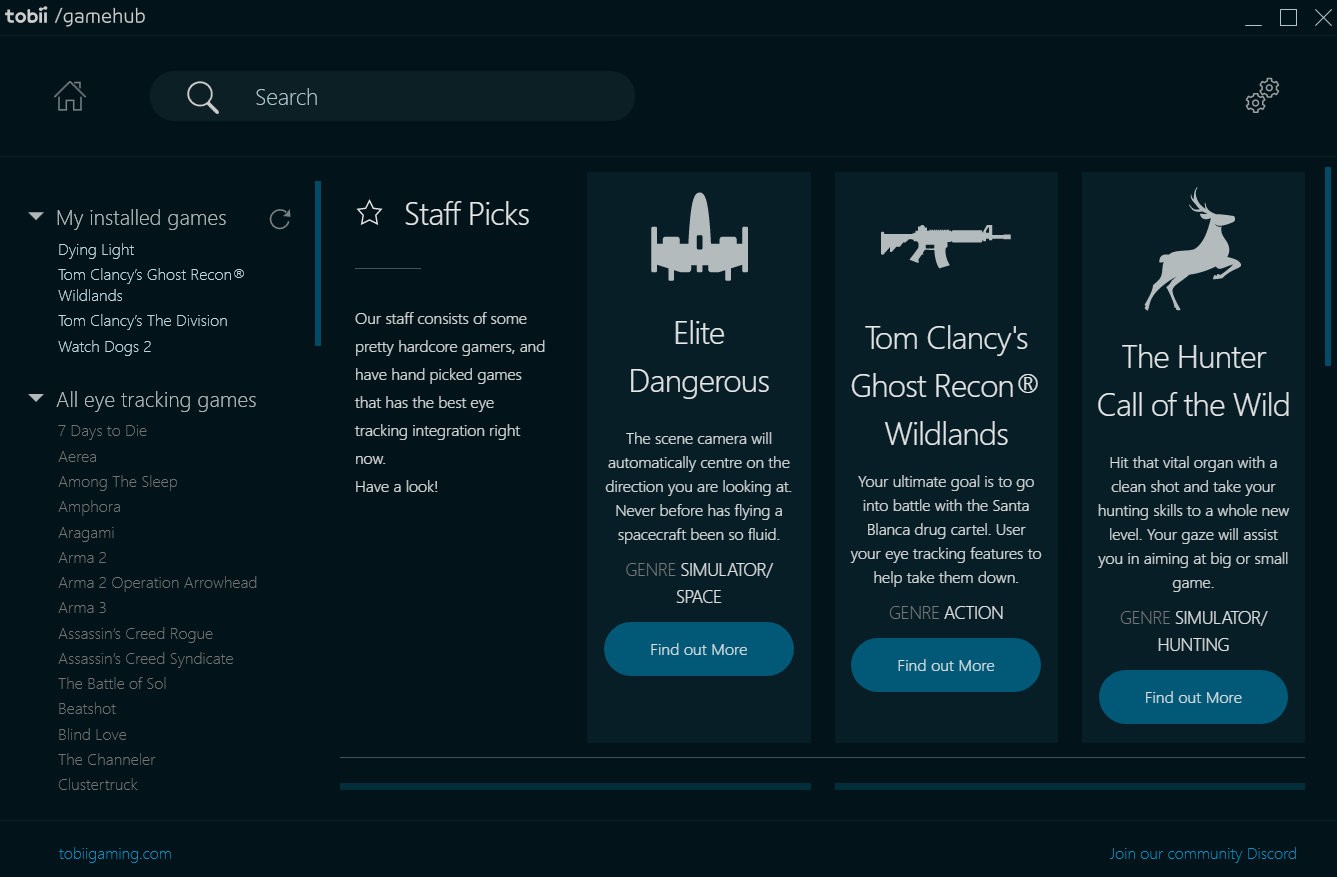Image resolution: width=1337 pixels, height=877 pixels.
Task: Click the My installed games heading
Action: (x=141, y=218)
